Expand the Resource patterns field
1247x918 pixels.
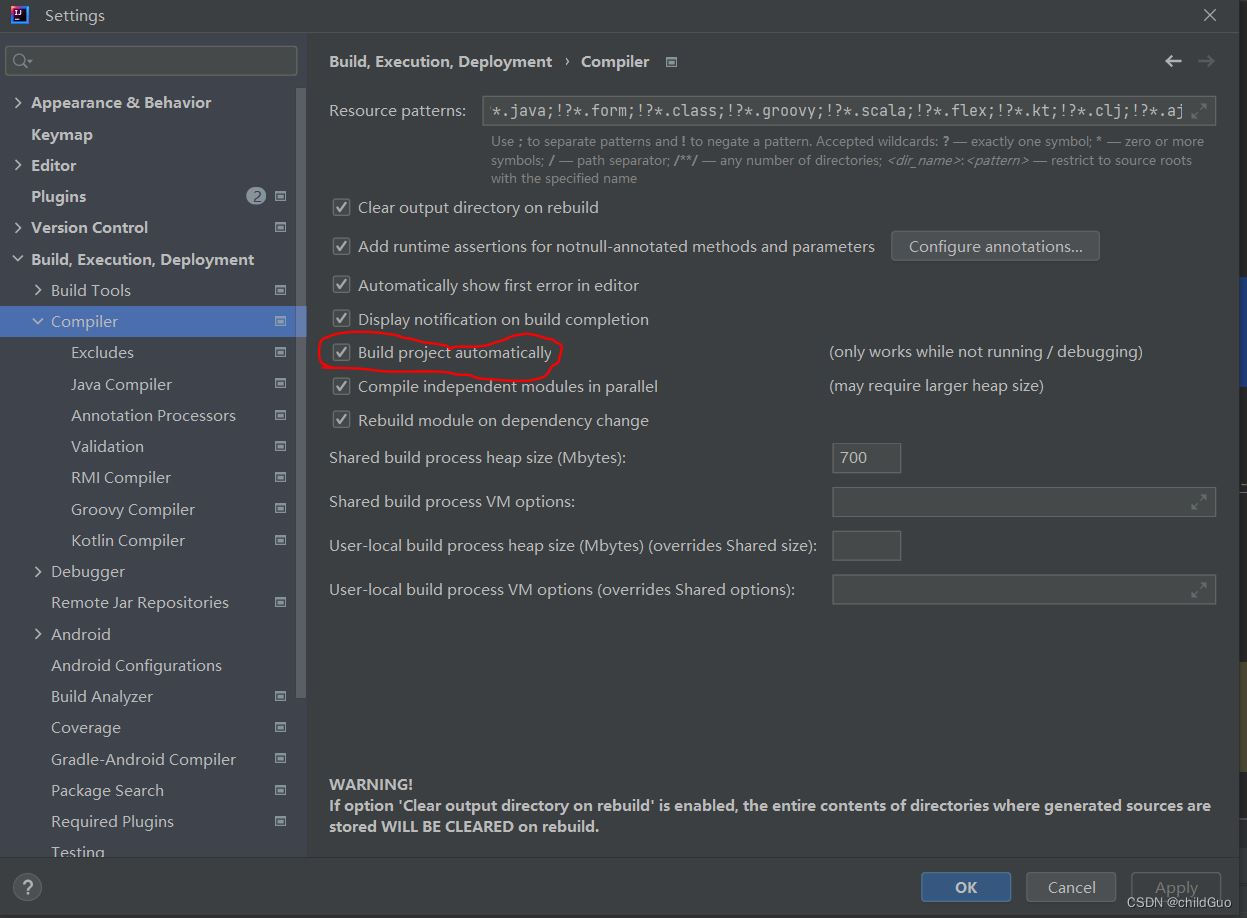(x=1199, y=111)
